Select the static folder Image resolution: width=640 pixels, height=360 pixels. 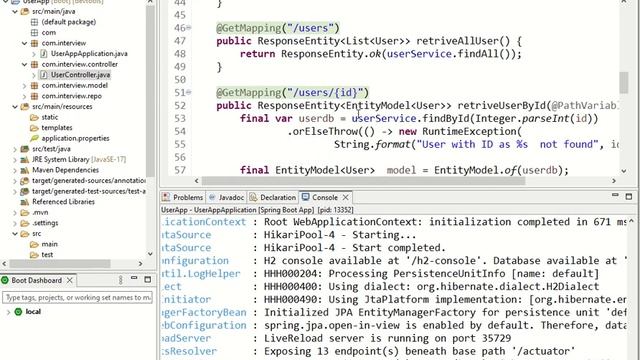pos(49,118)
